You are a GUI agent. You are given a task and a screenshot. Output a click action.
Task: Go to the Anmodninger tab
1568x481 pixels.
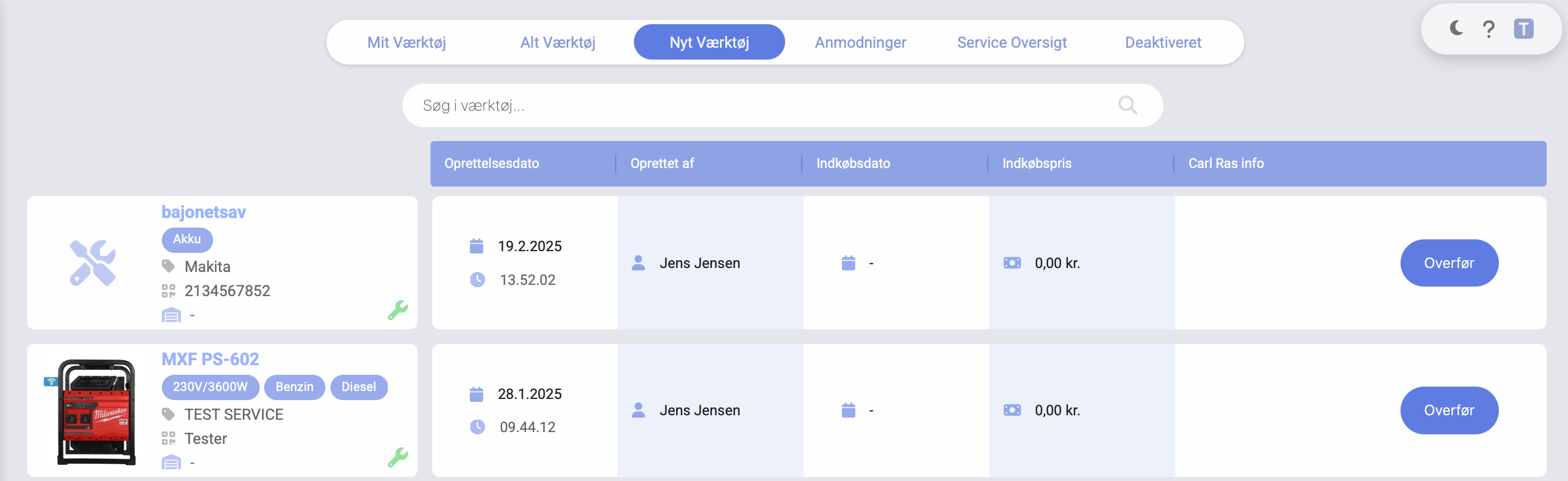[x=860, y=43]
